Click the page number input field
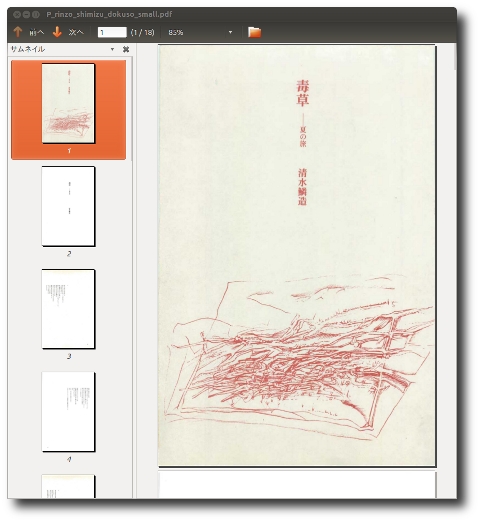Screen dimensions: 480x522 click(112, 32)
